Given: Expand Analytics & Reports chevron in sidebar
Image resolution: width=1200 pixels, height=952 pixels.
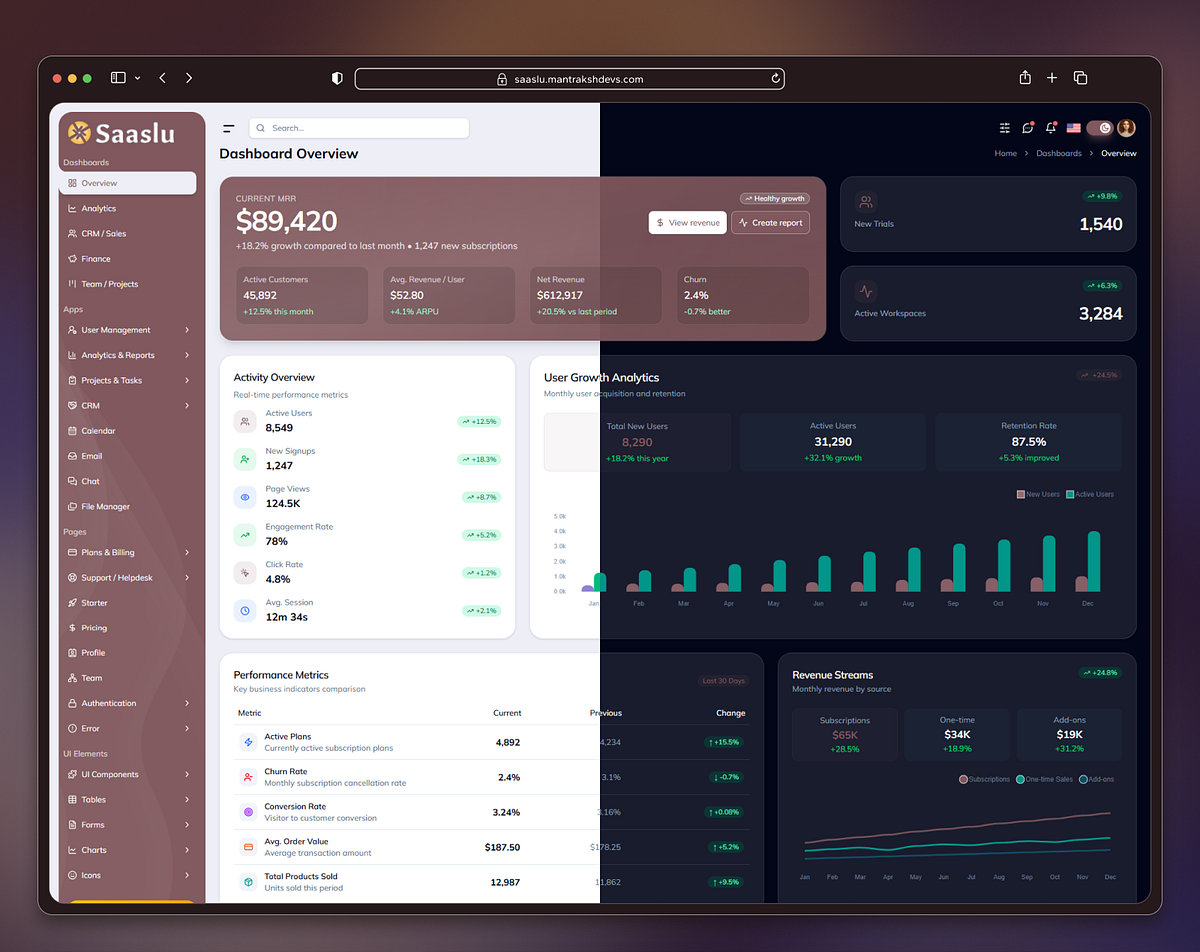Looking at the screenshot, I should point(187,355).
